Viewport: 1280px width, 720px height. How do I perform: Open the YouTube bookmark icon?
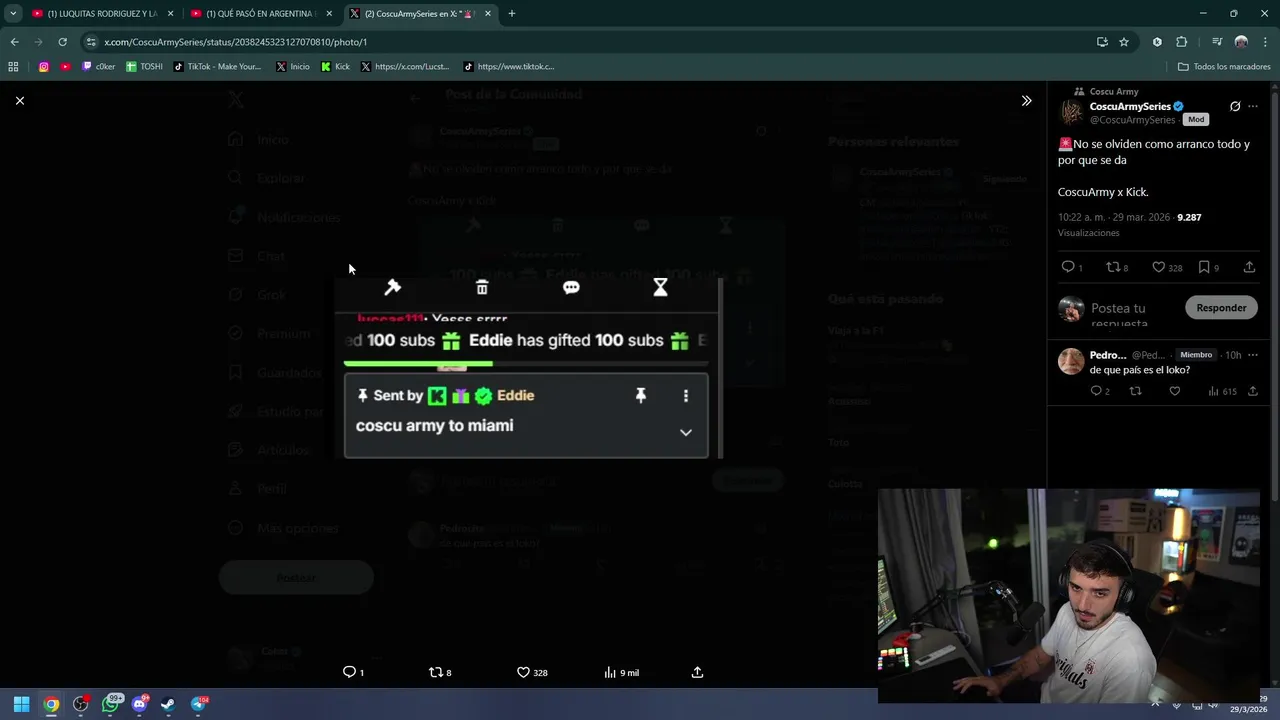[x=66, y=67]
